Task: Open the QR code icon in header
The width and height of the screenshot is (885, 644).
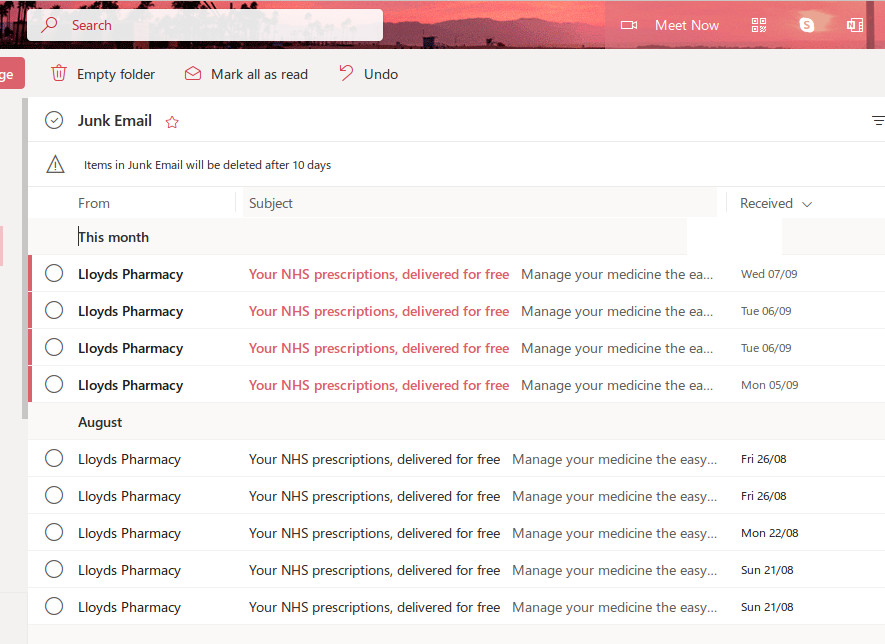Action: coord(759,25)
